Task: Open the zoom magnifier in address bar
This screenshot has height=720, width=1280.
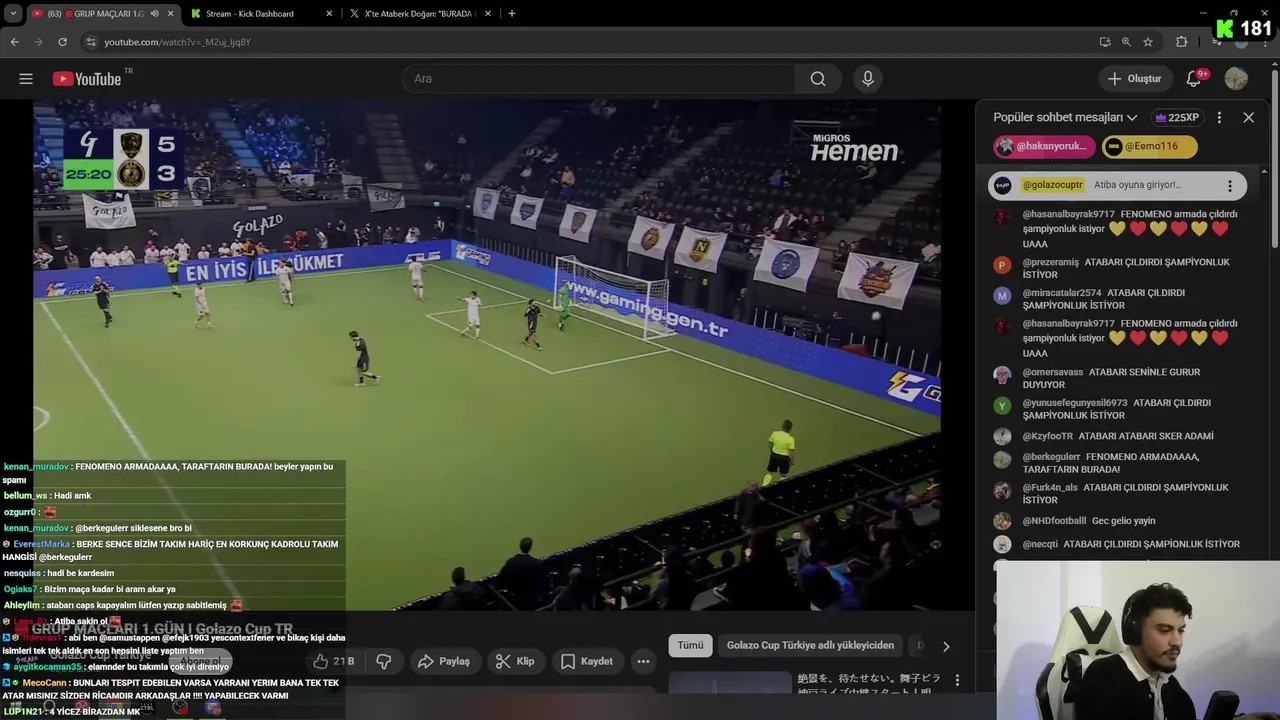Action: [x=1126, y=42]
